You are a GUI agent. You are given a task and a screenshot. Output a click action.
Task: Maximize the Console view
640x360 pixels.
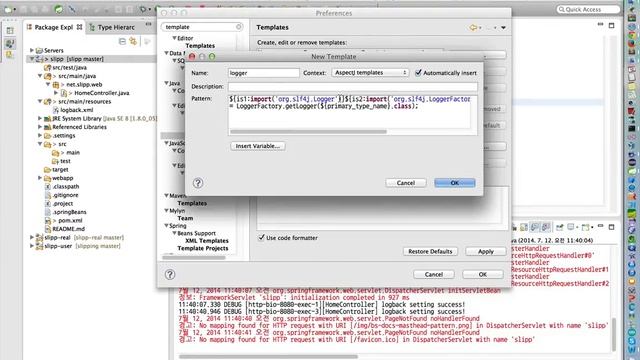pos(611,227)
